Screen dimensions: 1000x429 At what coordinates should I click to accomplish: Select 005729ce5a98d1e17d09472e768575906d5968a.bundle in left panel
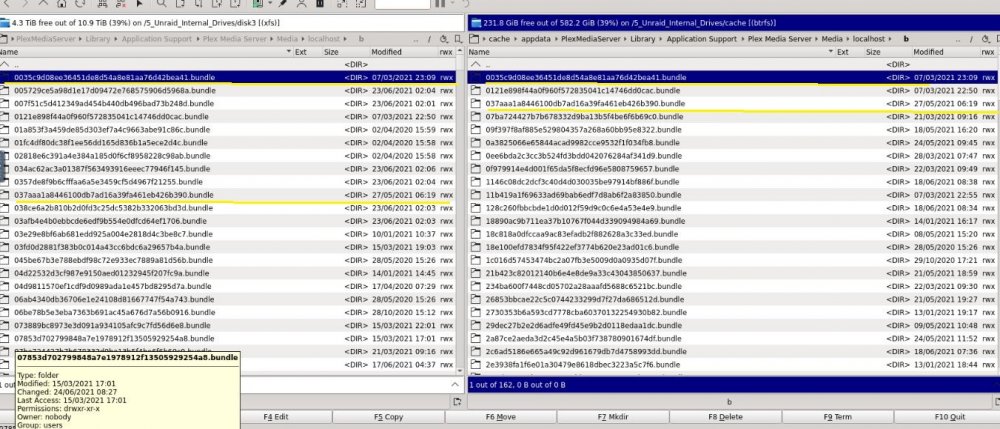pos(228,91)
